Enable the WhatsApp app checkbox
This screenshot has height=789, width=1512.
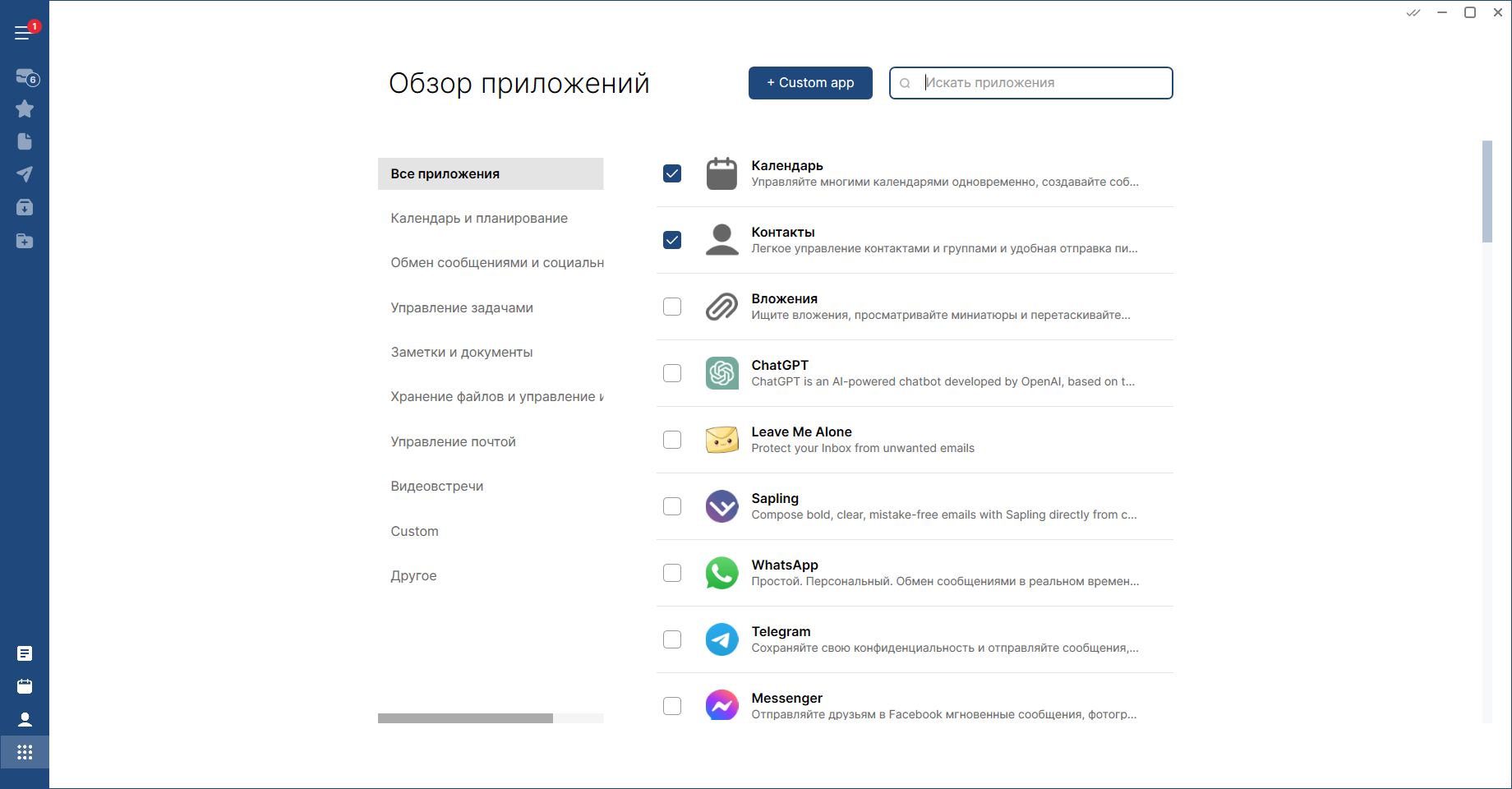pos(672,573)
